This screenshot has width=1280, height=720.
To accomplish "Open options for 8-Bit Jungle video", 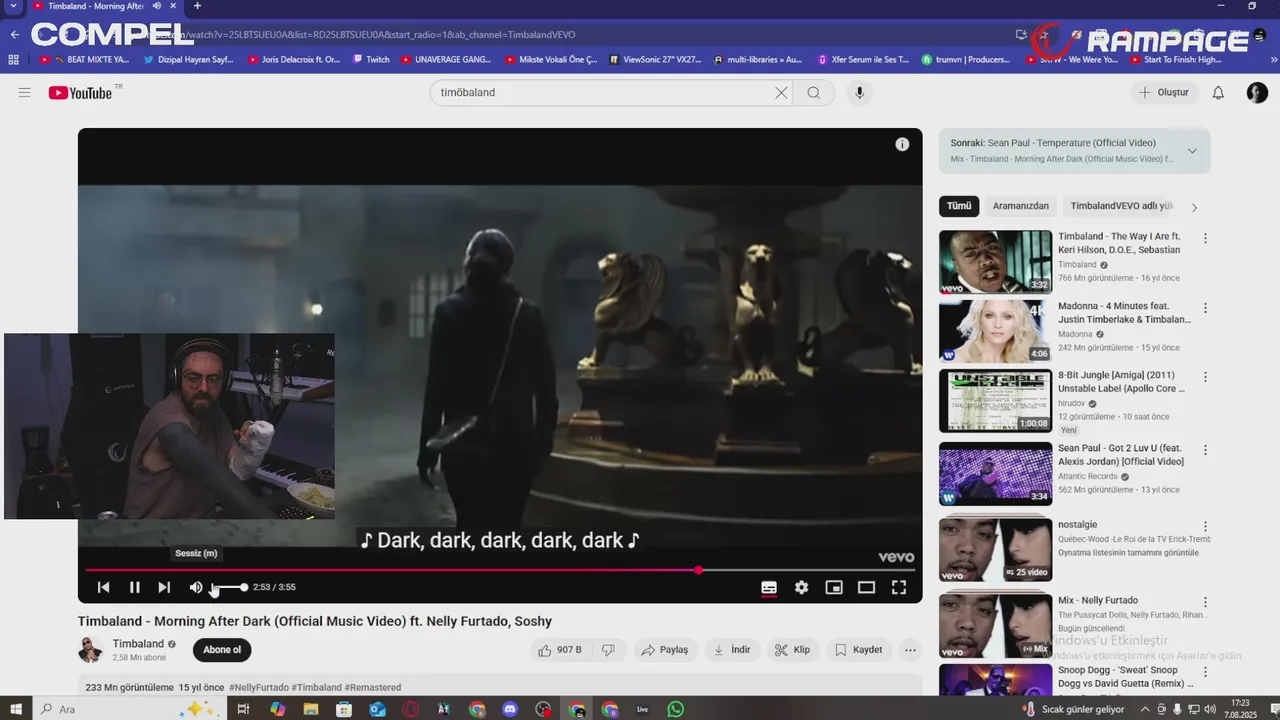I will pyautogui.click(x=1205, y=378).
